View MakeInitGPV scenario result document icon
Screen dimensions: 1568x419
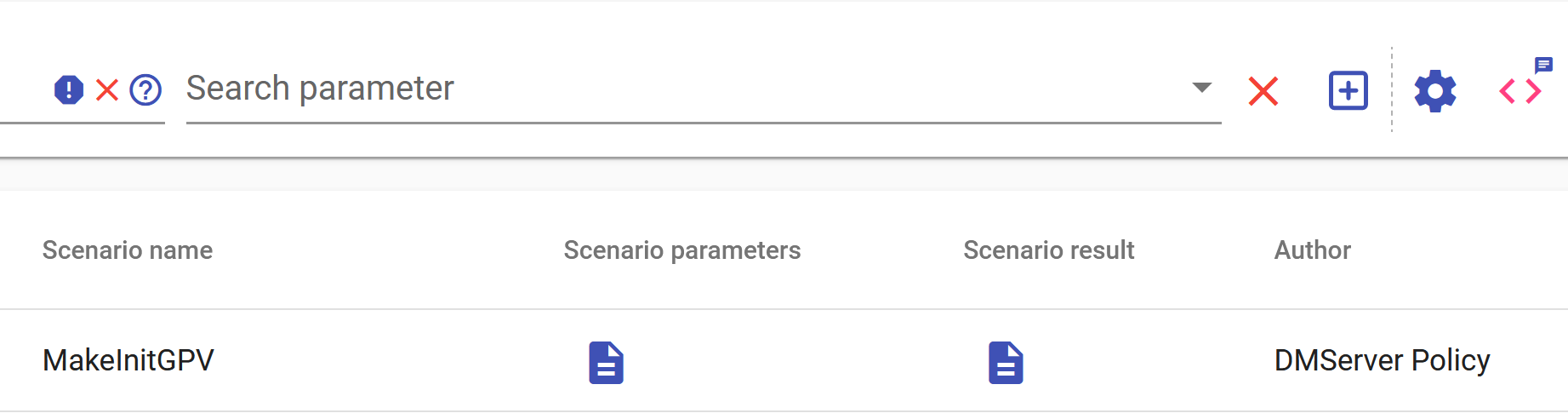pyautogui.click(x=1006, y=363)
